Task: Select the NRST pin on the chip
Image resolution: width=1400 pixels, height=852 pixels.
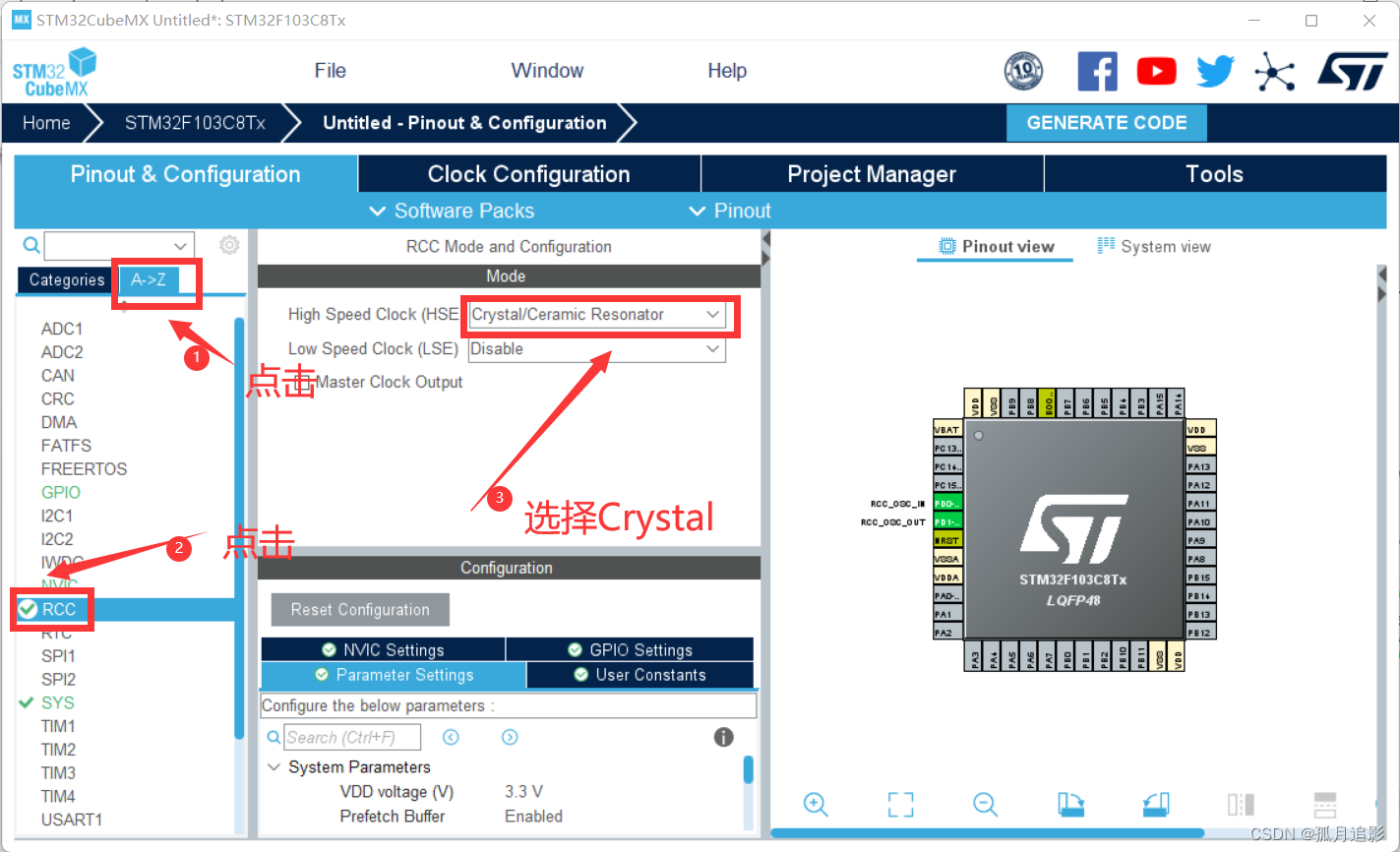Action: coord(947,540)
